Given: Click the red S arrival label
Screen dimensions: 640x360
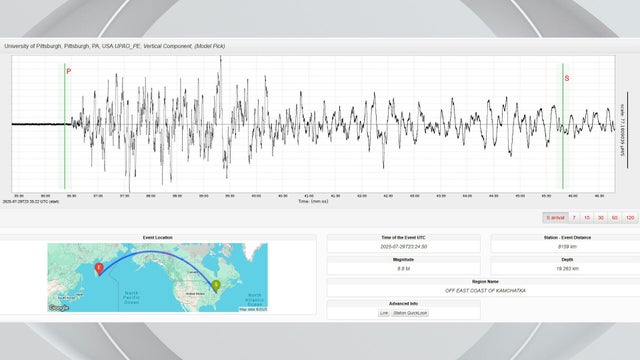Looking at the screenshot, I should pyautogui.click(x=567, y=78).
